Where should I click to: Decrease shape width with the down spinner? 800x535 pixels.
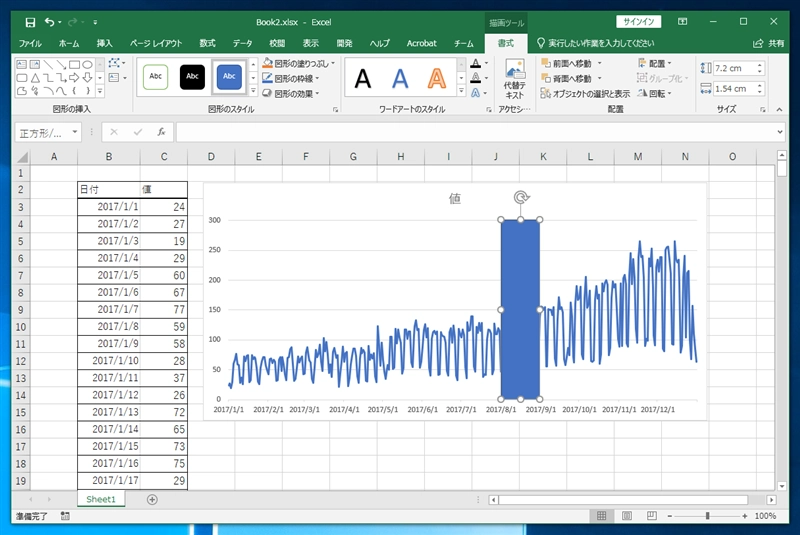tap(760, 92)
